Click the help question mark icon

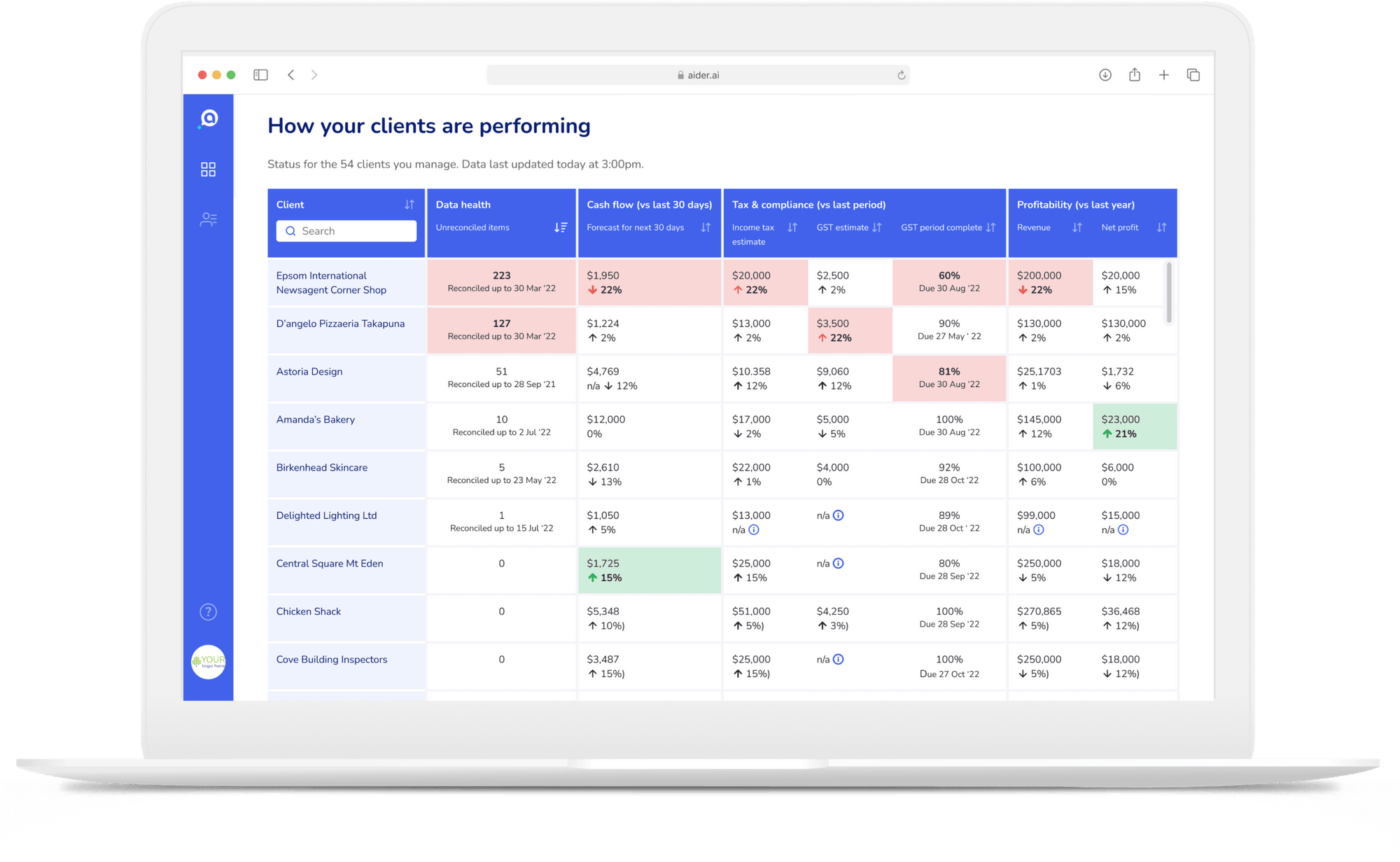[208, 611]
